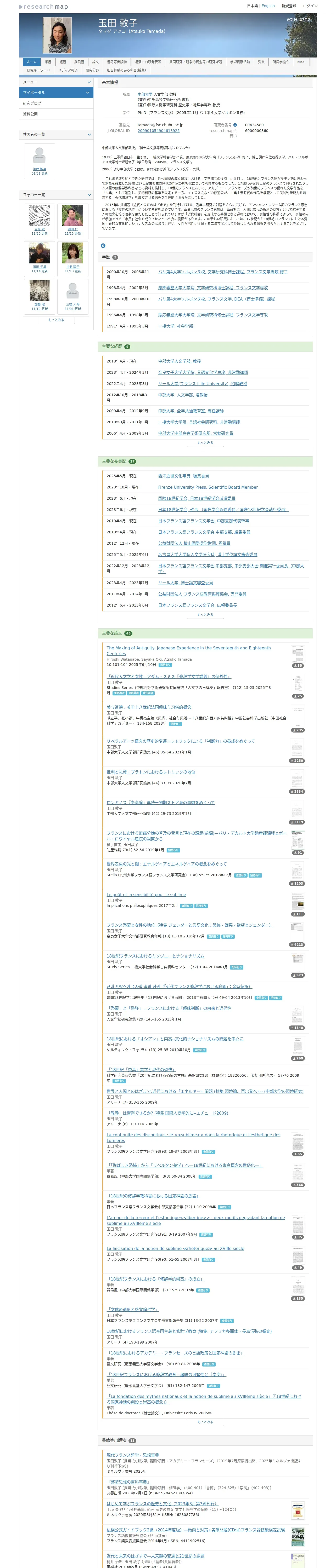Switch to 学歴 tab
336x1568 pixels.
tap(48, 62)
